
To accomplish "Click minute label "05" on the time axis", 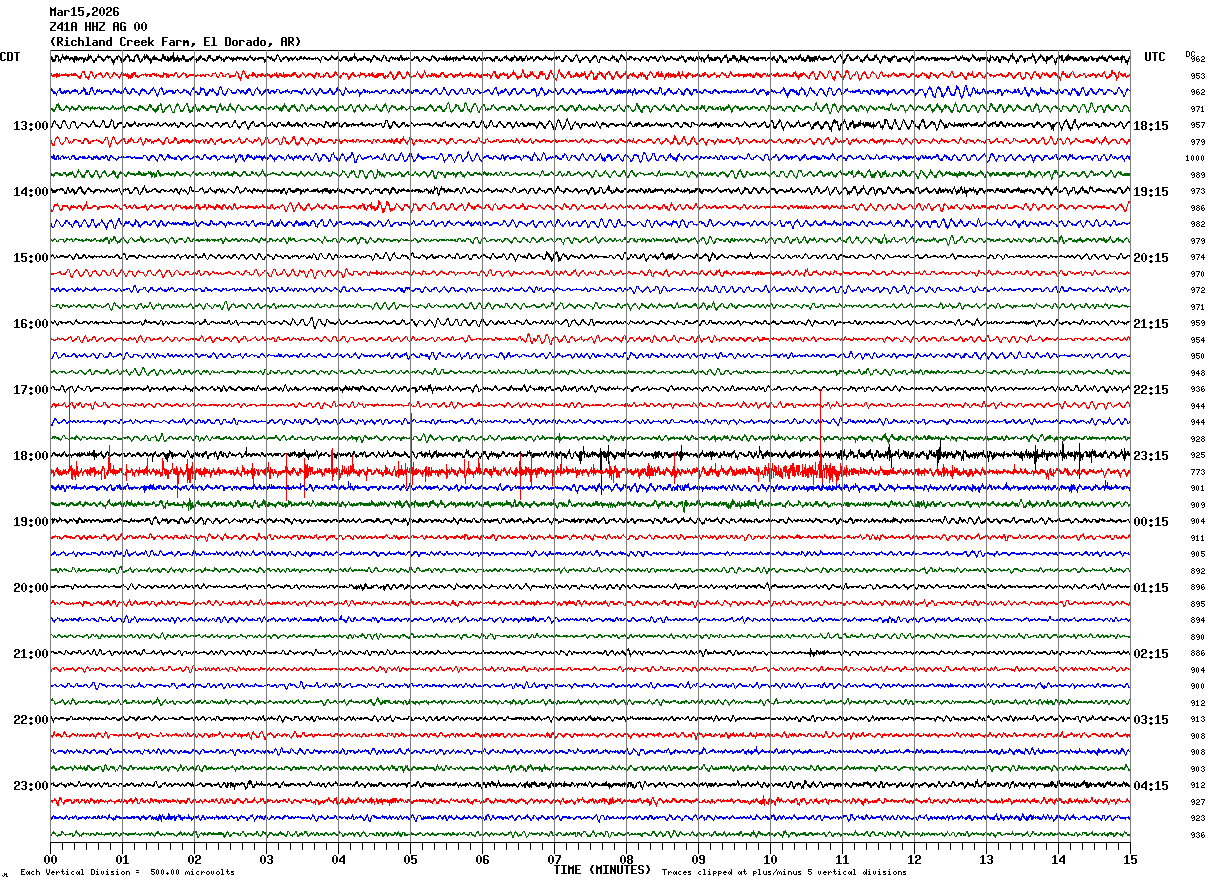I will (410, 860).
